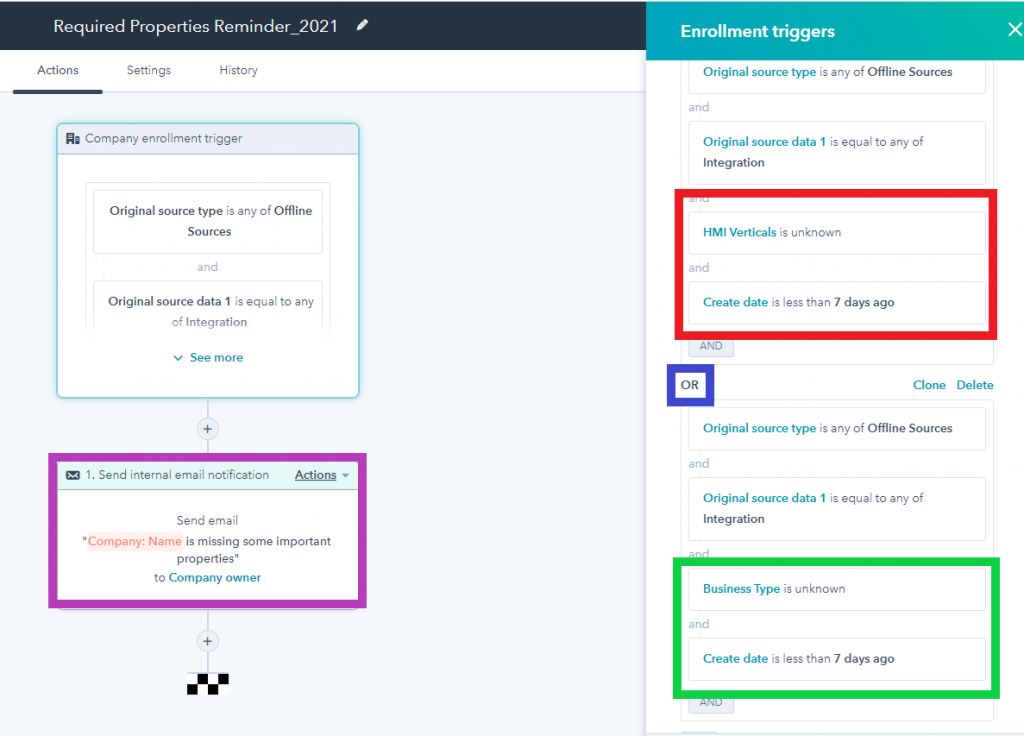Open the History tab
The image size is (1024, 736).
(238, 71)
